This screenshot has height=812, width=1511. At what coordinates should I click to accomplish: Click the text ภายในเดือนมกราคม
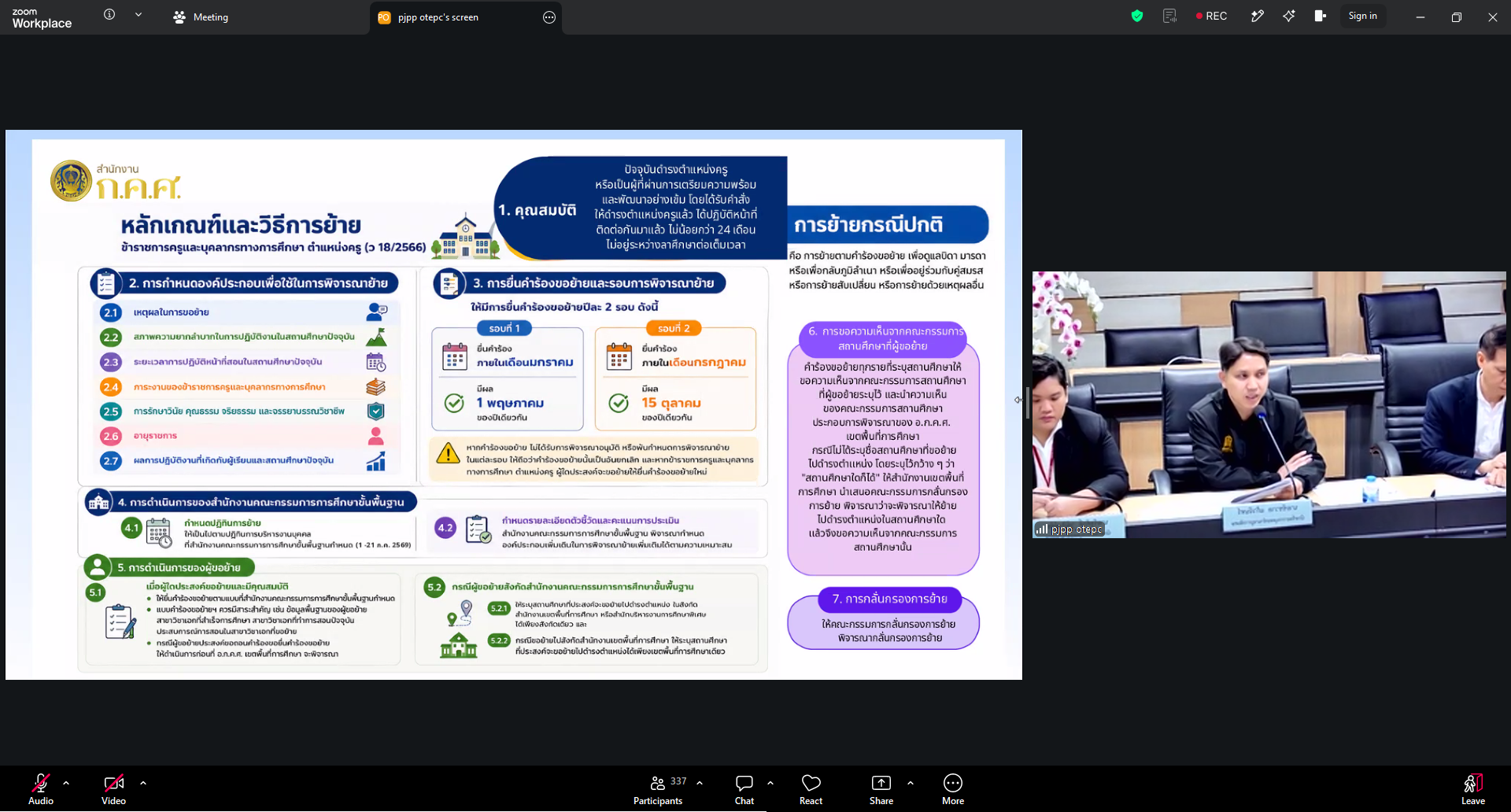click(x=525, y=363)
